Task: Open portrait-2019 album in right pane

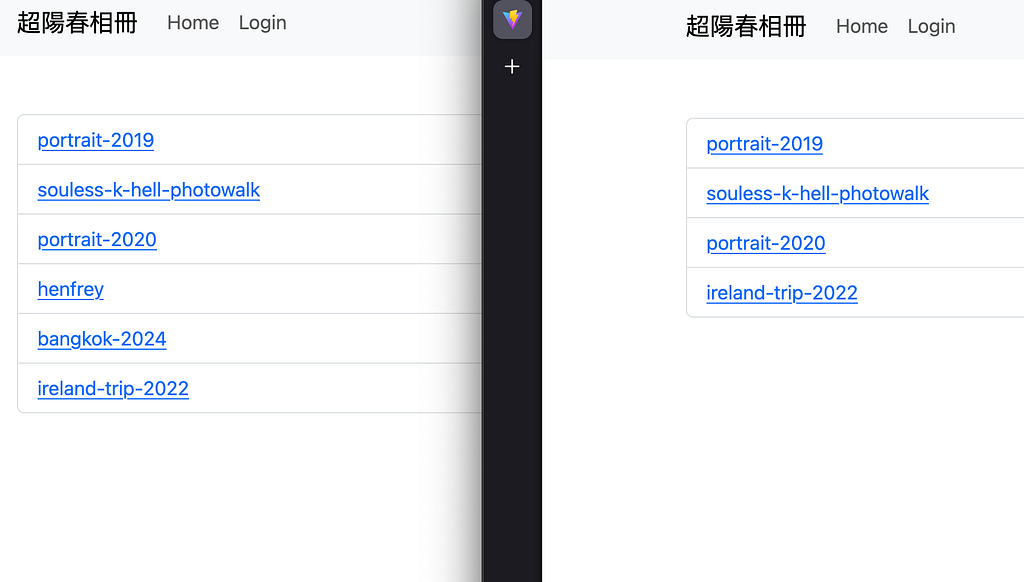Action: pos(765,144)
